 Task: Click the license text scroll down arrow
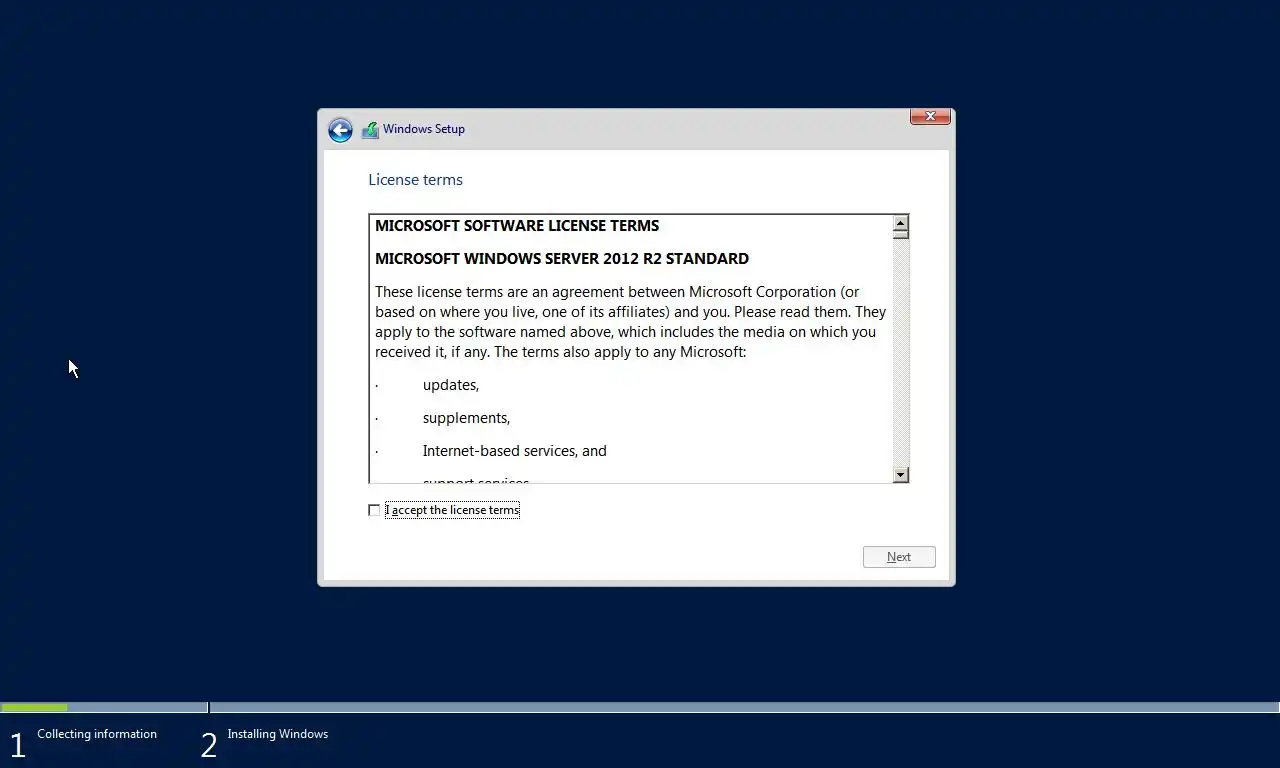click(901, 475)
